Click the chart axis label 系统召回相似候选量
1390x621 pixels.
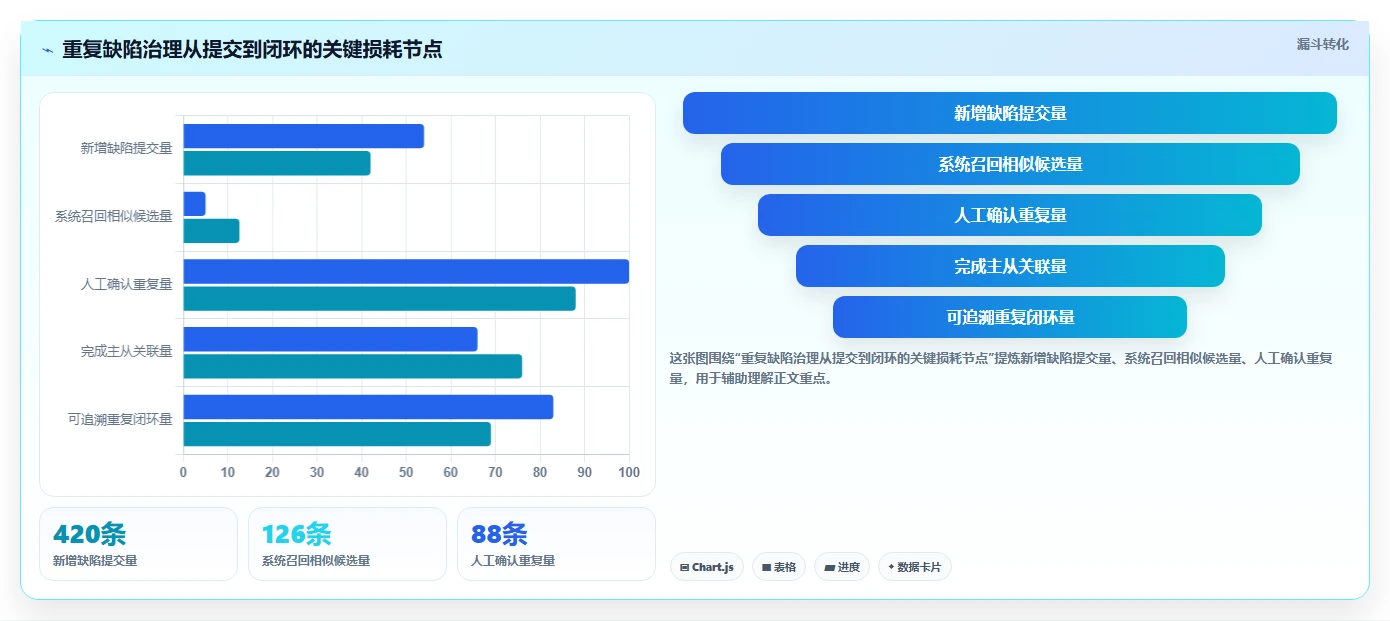pos(114,216)
